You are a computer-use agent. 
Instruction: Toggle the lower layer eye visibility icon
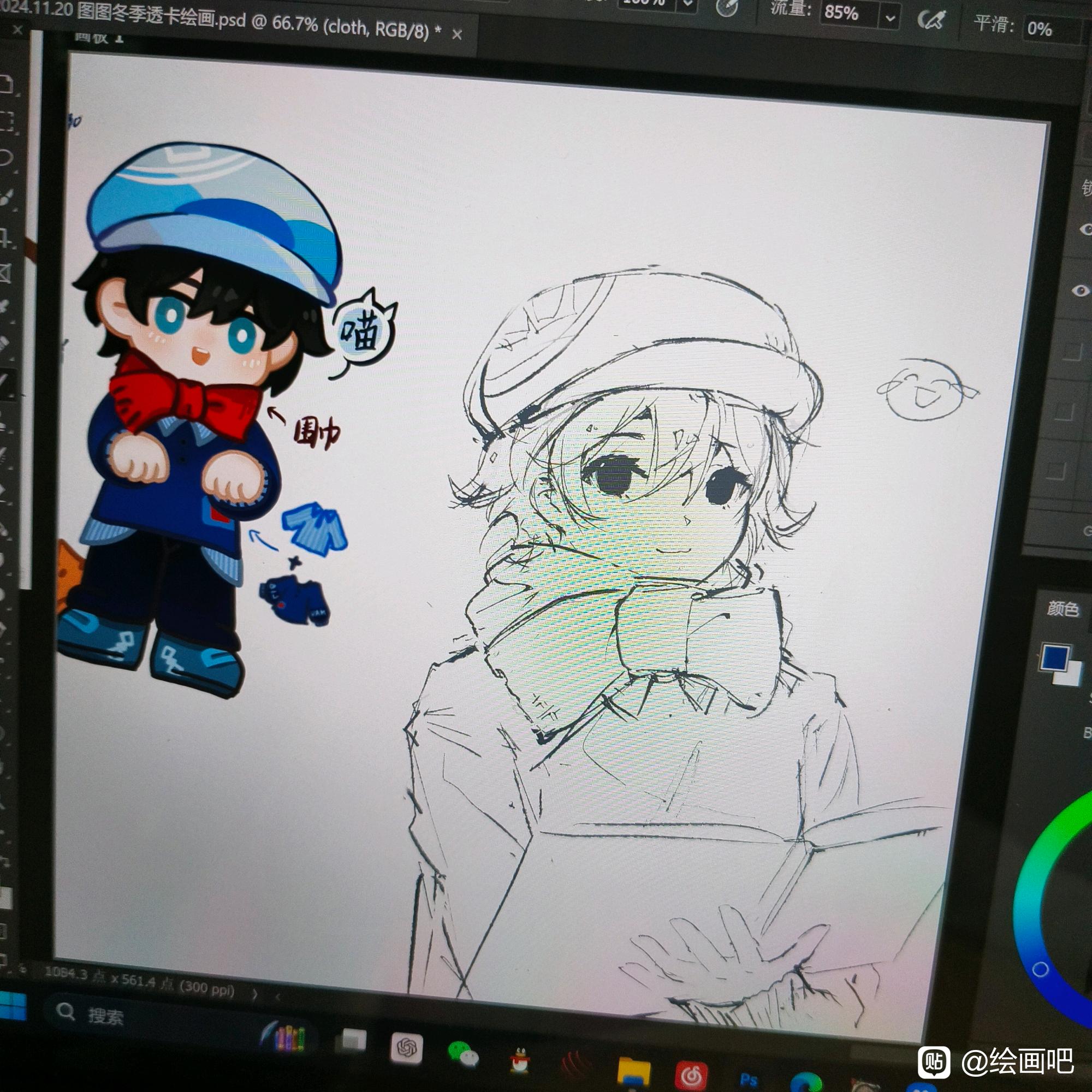(1081, 291)
